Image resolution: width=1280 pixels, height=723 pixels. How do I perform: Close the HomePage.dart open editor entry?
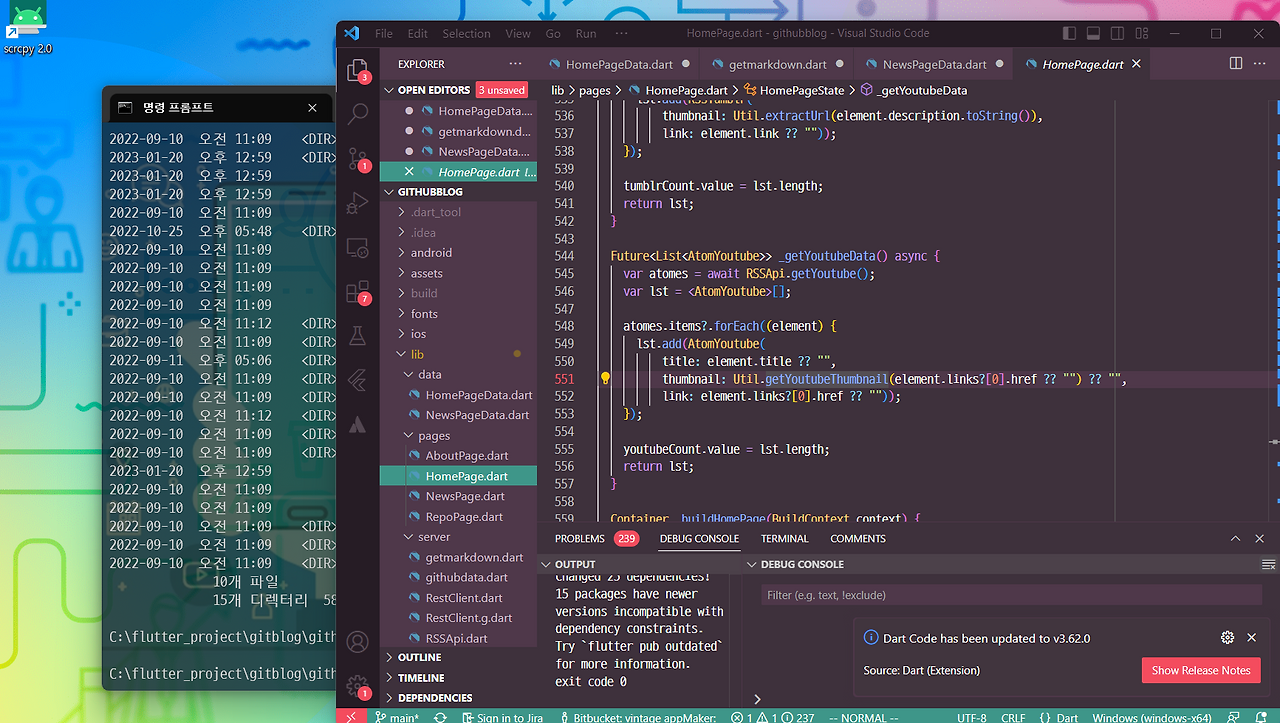click(409, 172)
